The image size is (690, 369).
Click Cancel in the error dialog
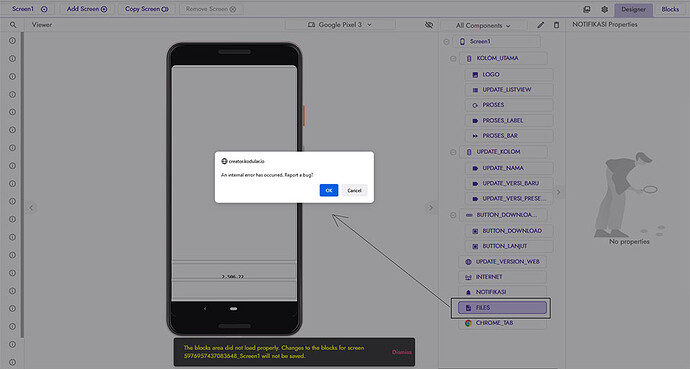point(354,190)
